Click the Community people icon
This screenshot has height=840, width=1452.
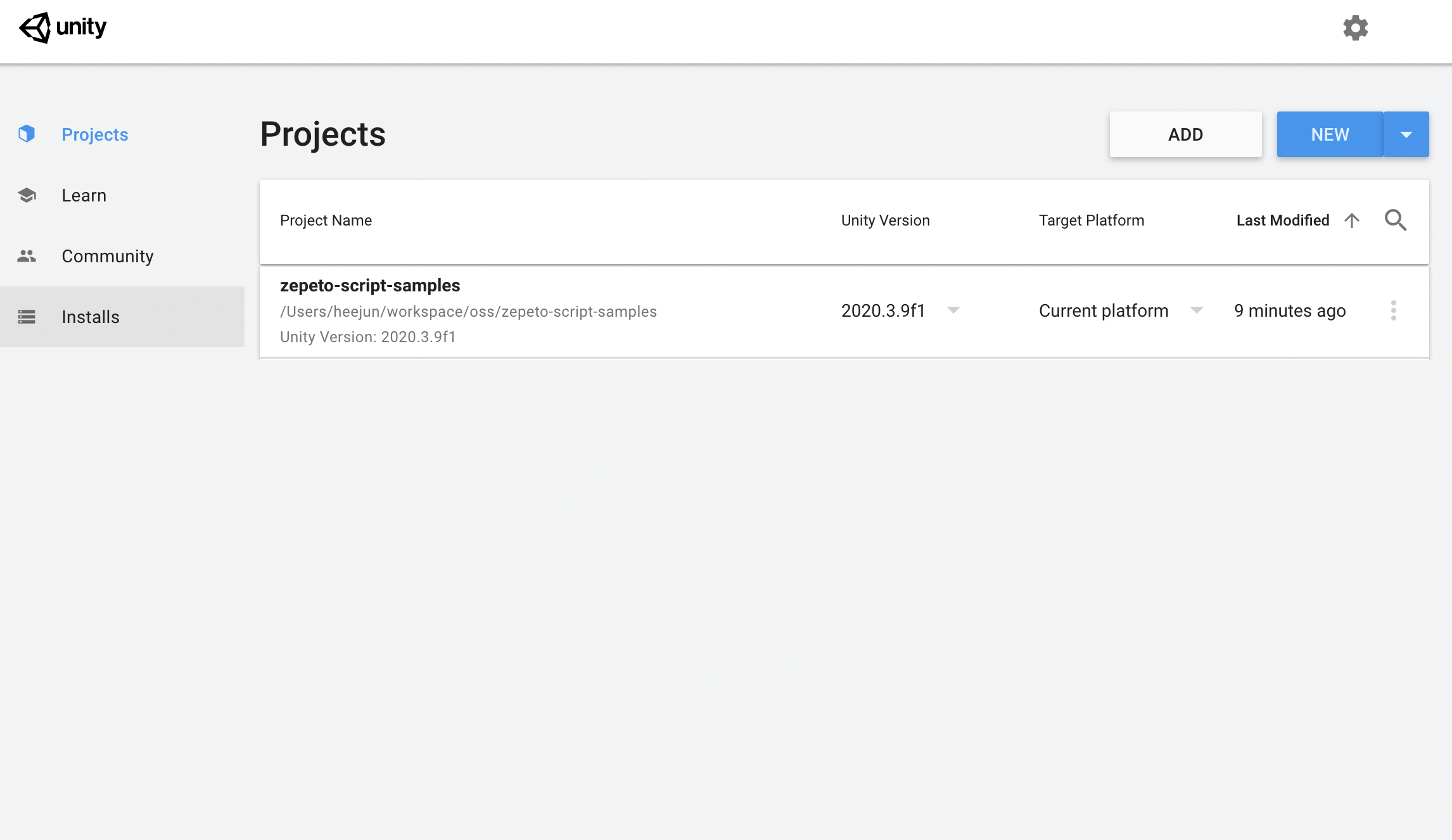[x=27, y=256]
